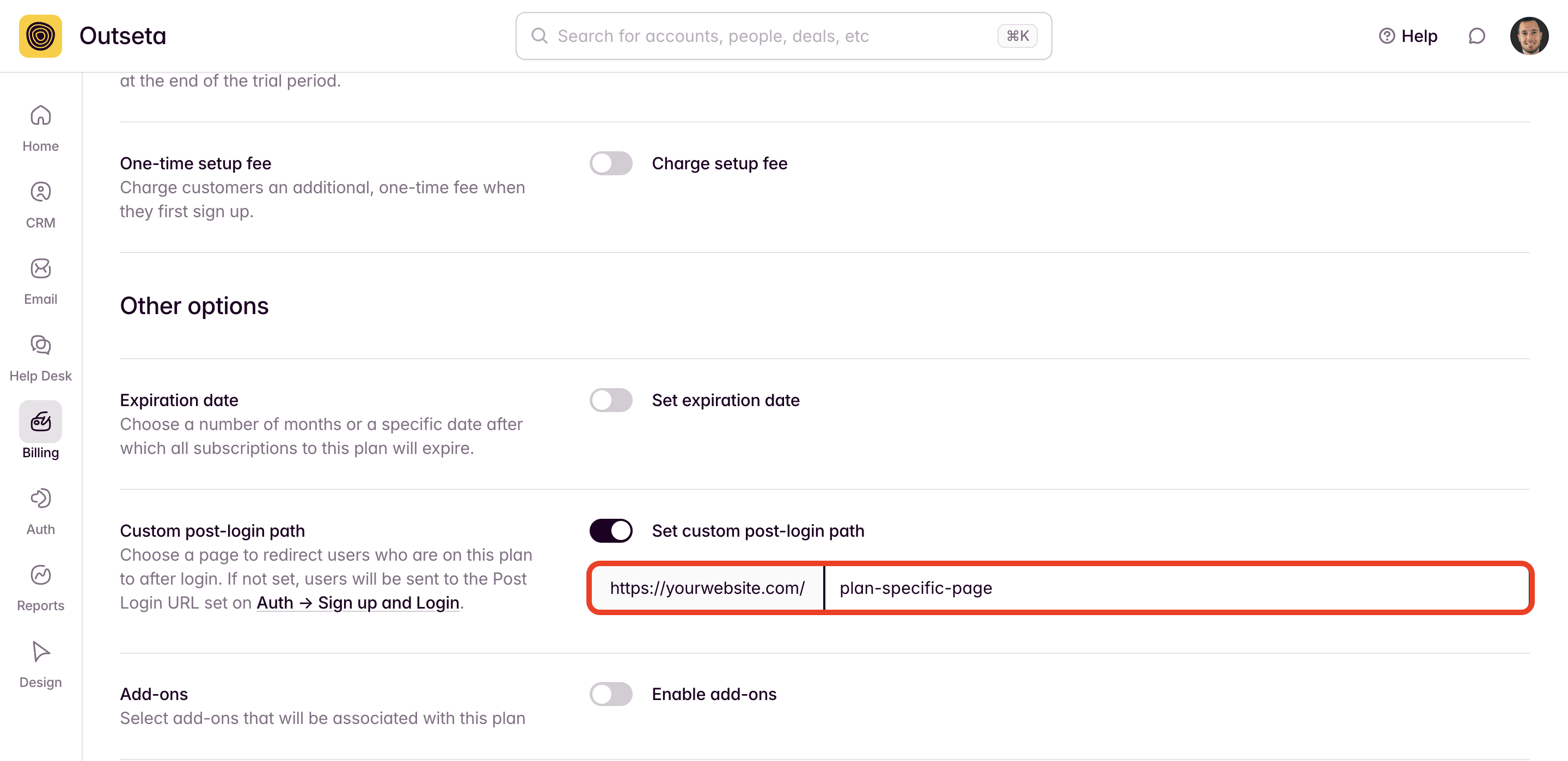
Task: Open the Email section icon
Action: tap(40, 268)
